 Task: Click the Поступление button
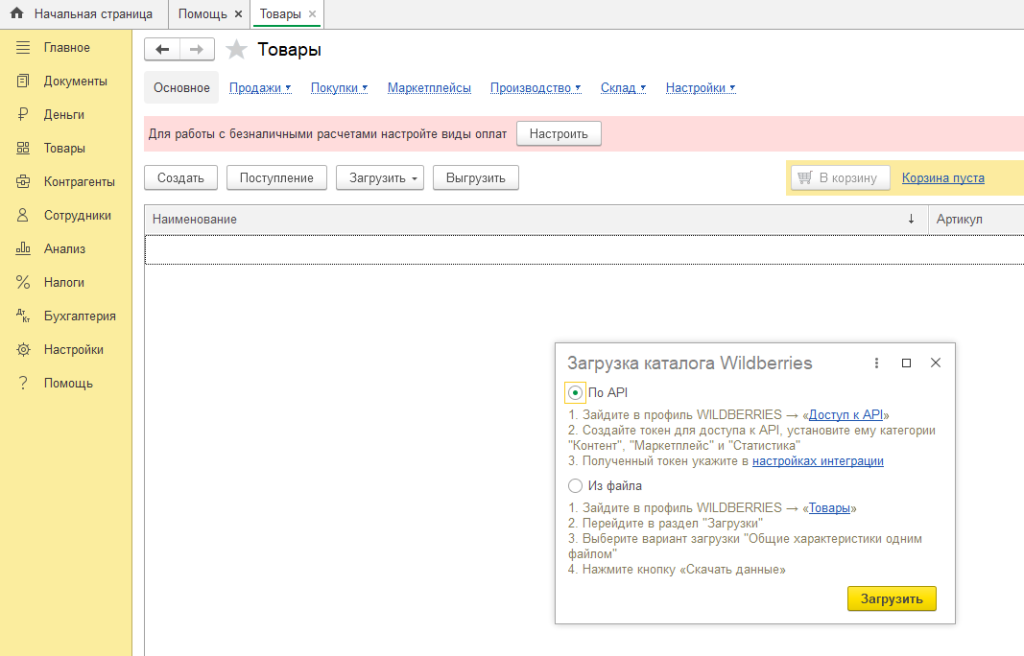pos(276,178)
